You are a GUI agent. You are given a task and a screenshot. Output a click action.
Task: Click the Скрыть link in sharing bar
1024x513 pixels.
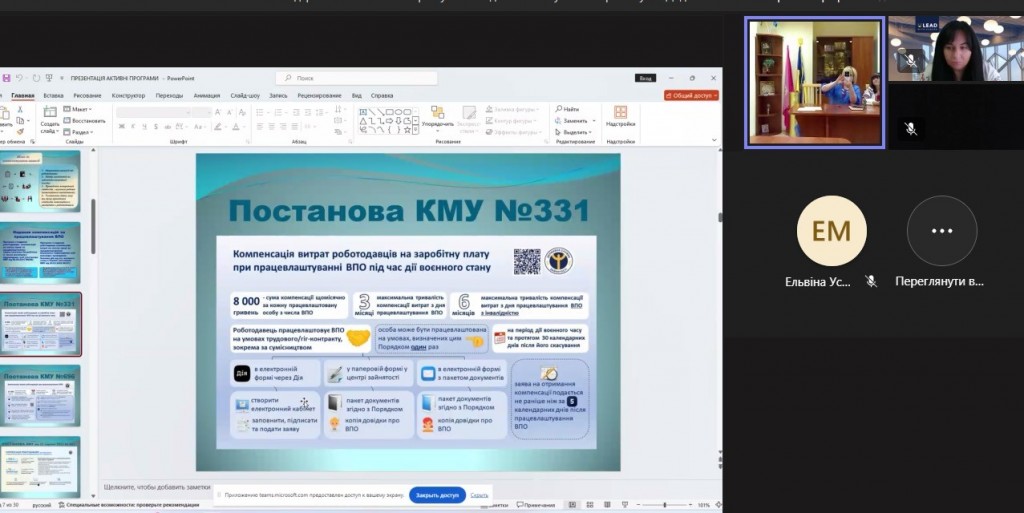pyautogui.click(x=479, y=494)
